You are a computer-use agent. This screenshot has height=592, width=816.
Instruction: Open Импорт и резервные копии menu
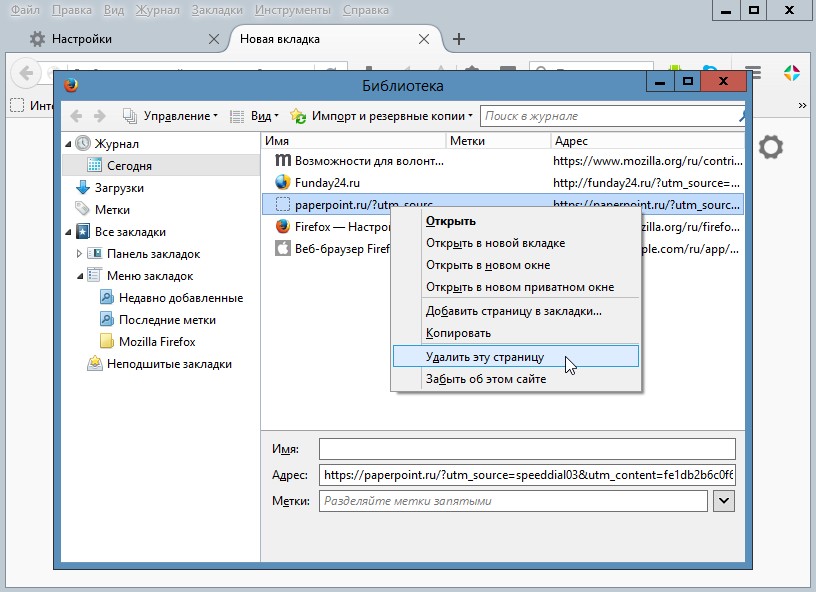pos(381,116)
